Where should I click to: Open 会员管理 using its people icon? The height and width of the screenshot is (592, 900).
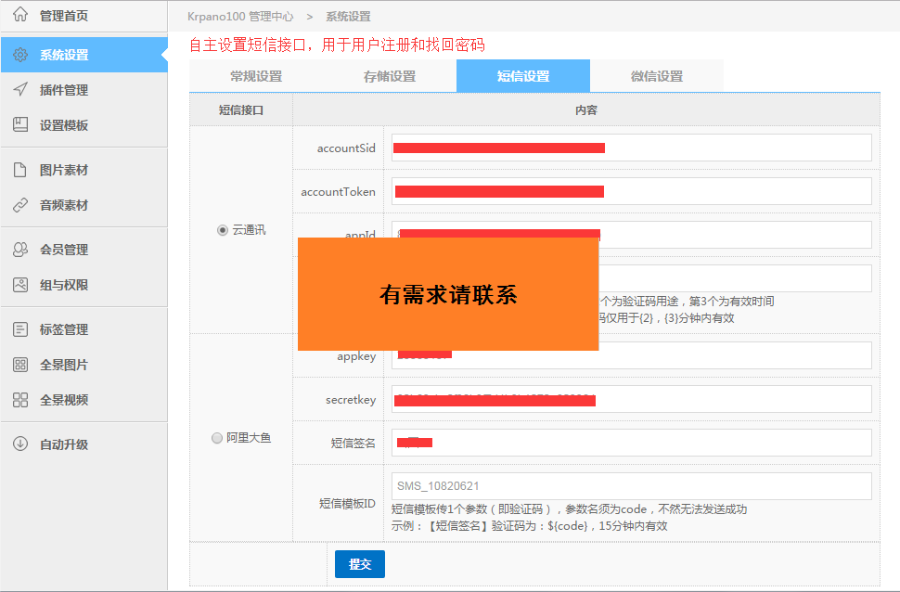pos(21,249)
